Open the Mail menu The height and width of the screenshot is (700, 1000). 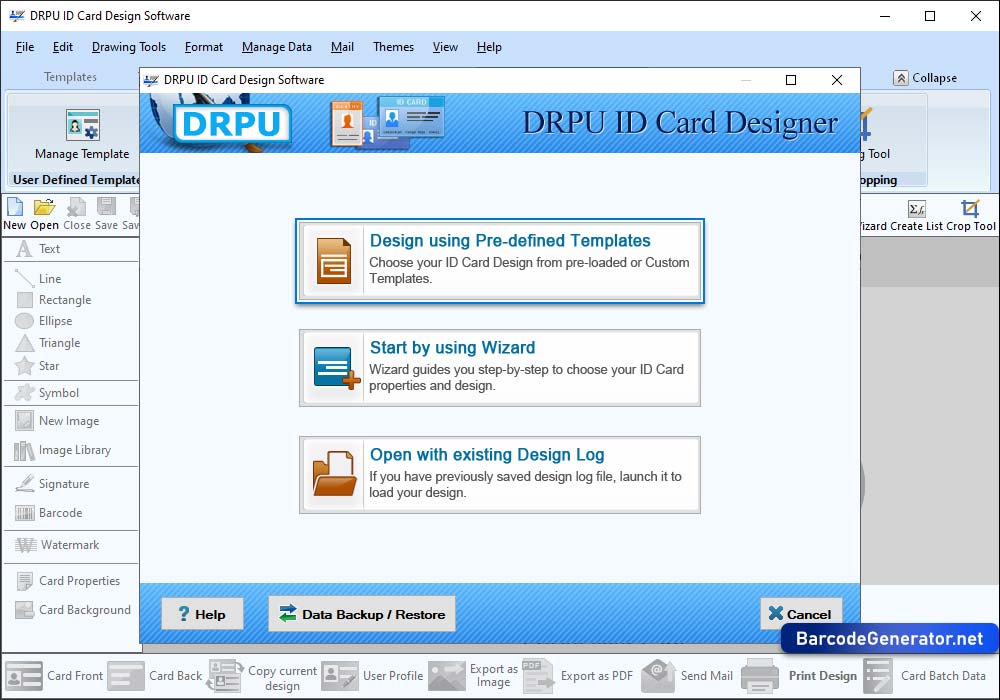[x=342, y=47]
